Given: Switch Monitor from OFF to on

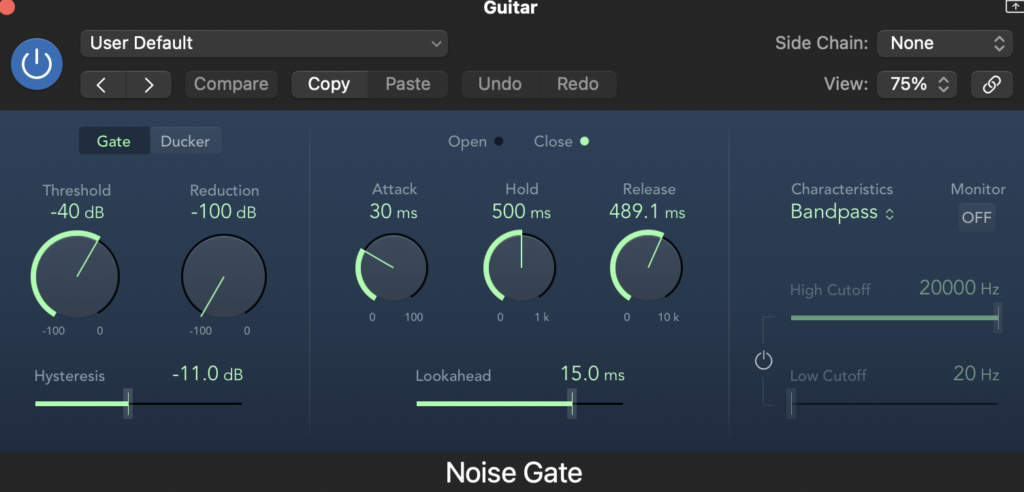Looking at the screenshot, I should [976, 217].
